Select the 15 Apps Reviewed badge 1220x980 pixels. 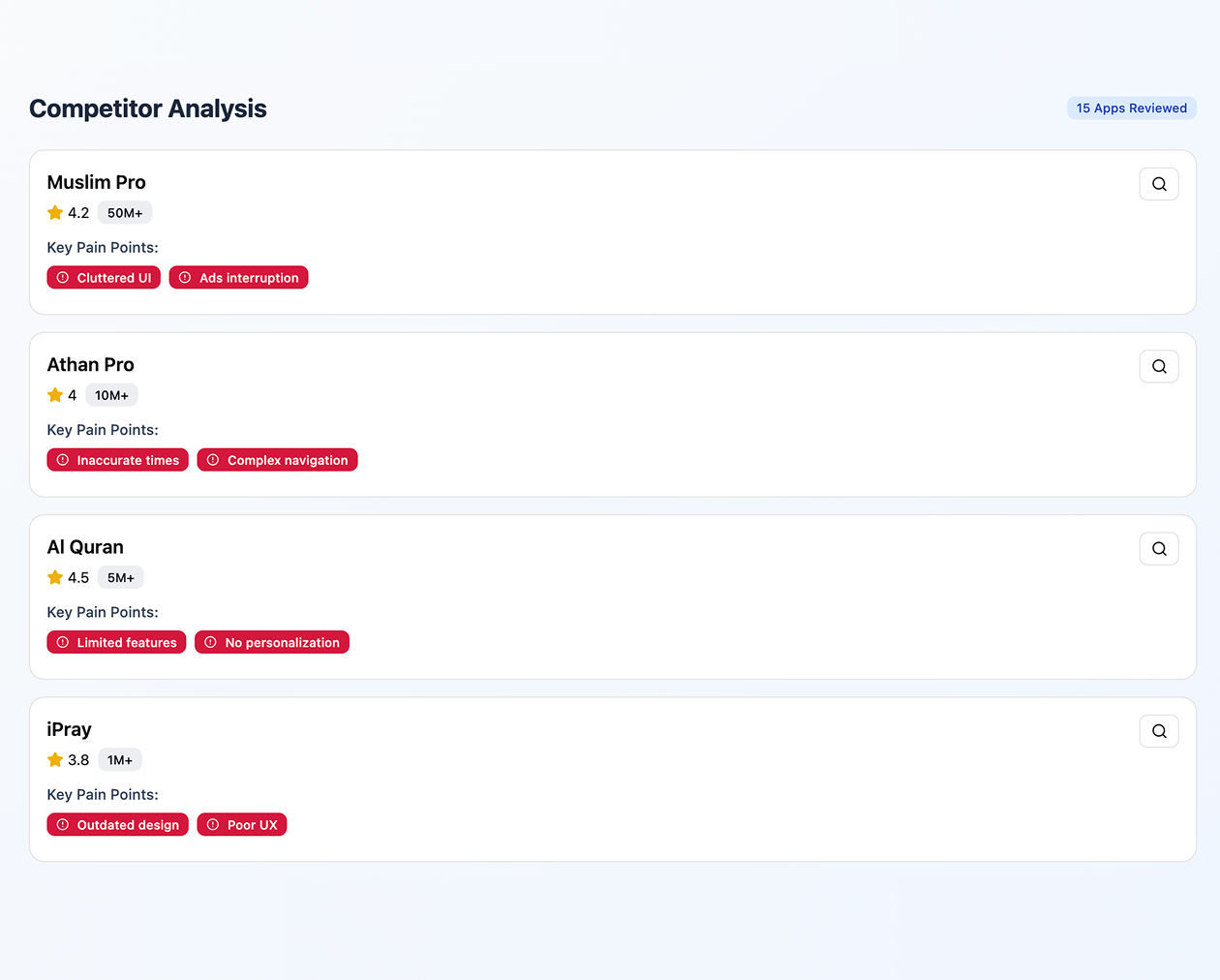[x=1132, y=108]
